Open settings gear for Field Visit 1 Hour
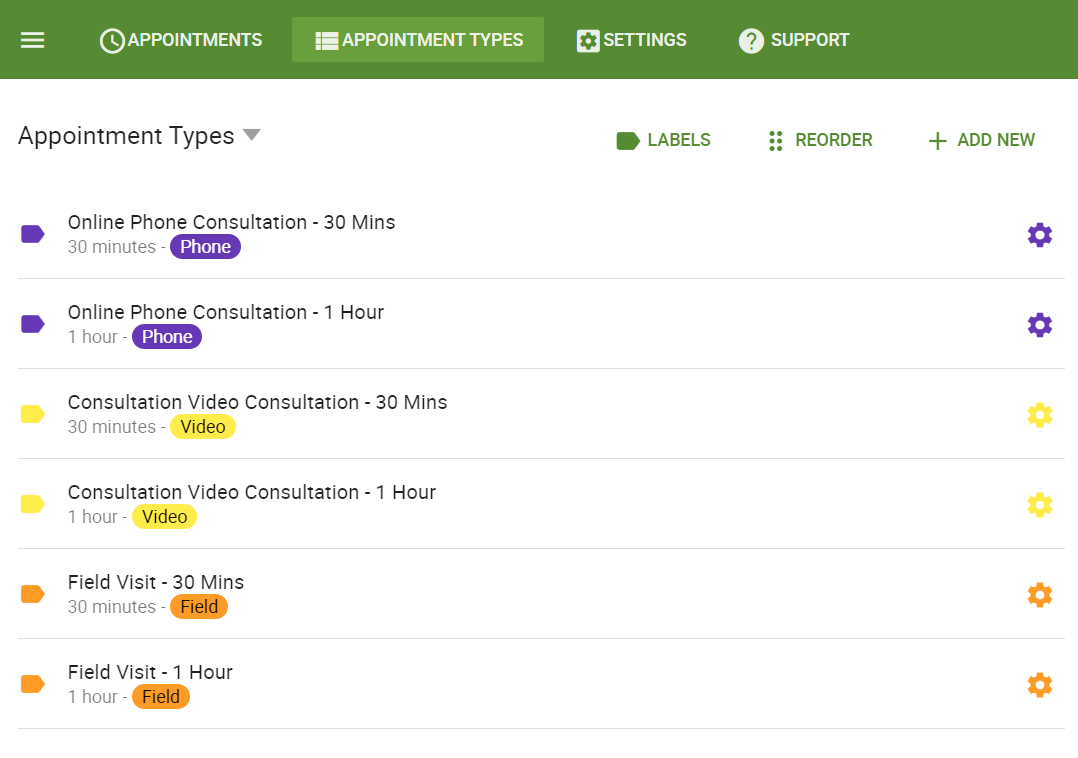1078x758 pixels. 1040,684
